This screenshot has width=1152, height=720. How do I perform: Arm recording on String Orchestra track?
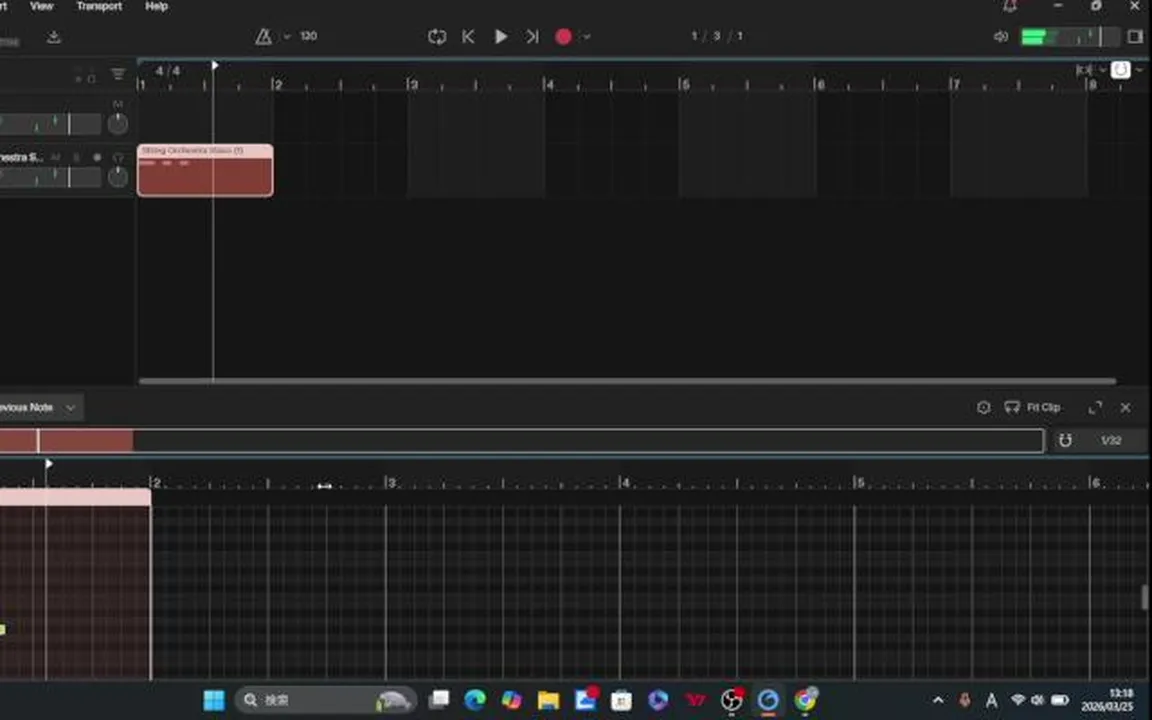97,157
